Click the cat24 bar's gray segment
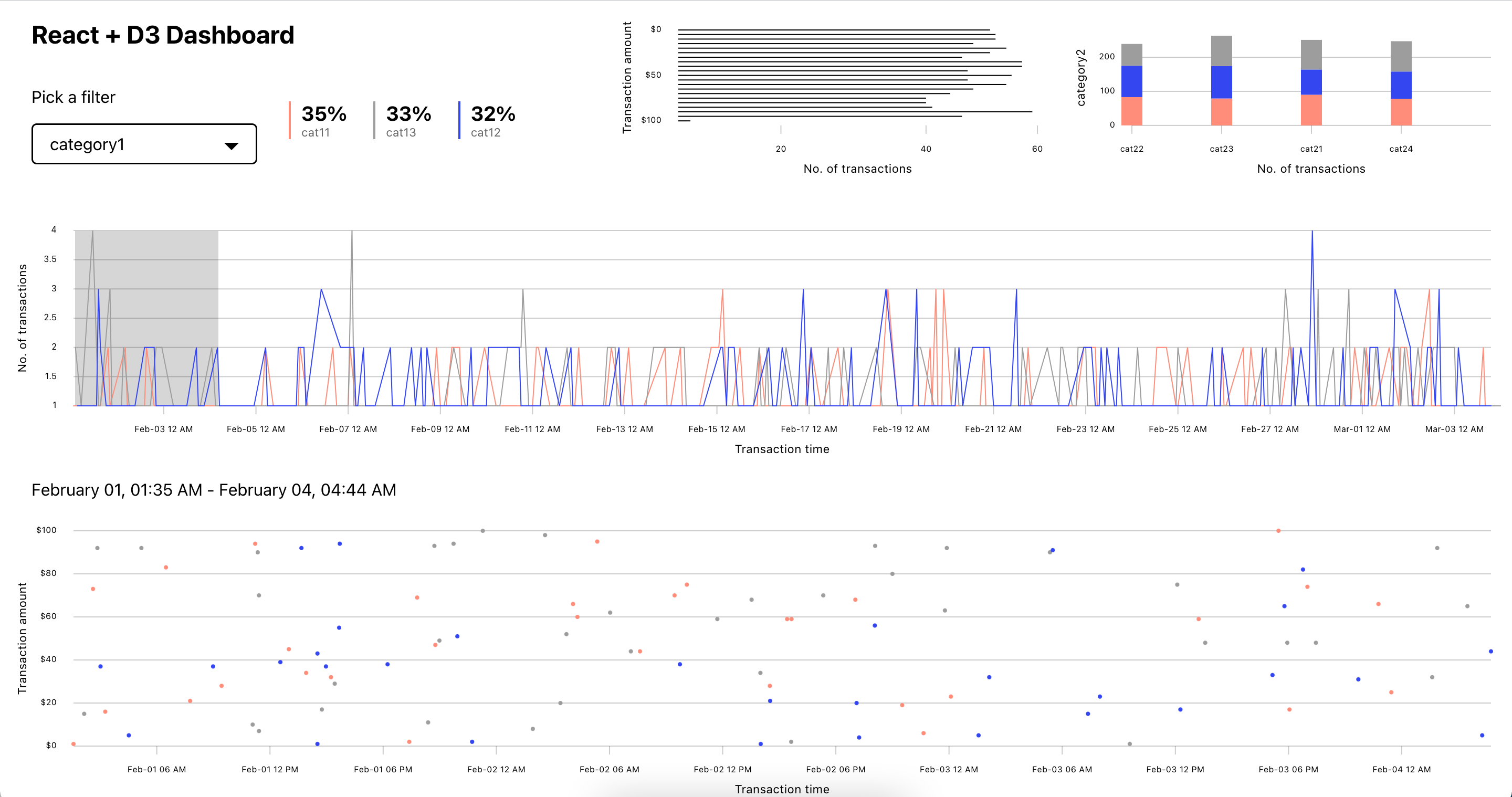This screenshot has width=1512, height=797. coord(1401,56)
